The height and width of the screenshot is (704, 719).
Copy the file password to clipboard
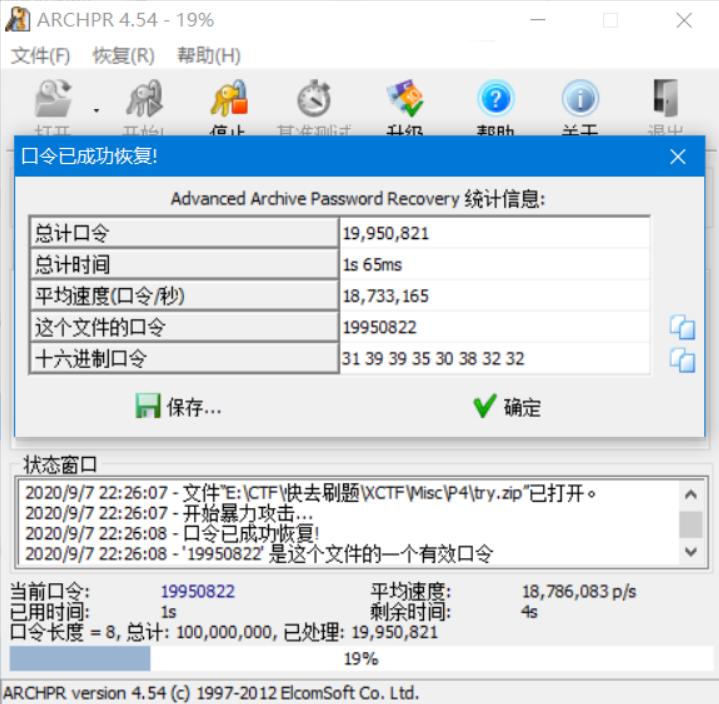coord(682,327)
